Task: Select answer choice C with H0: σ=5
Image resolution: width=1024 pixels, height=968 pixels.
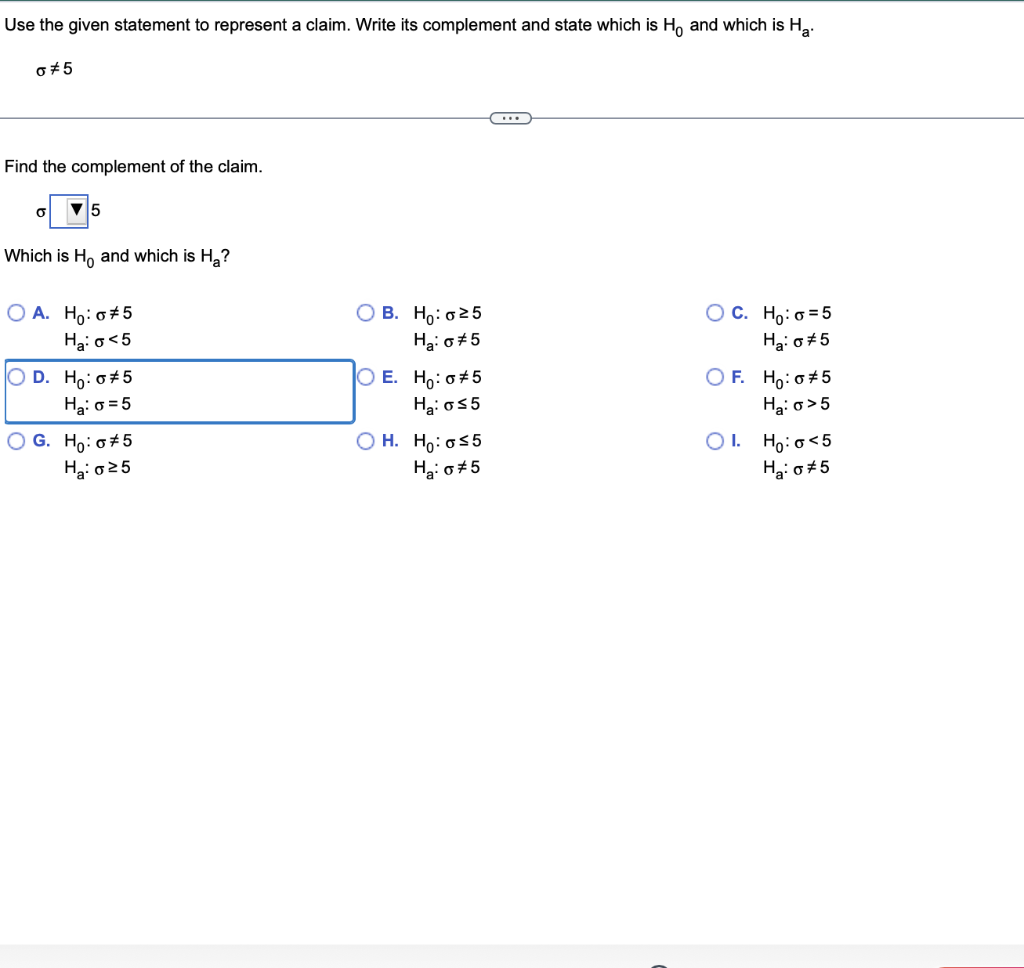Action: [715, 313]
